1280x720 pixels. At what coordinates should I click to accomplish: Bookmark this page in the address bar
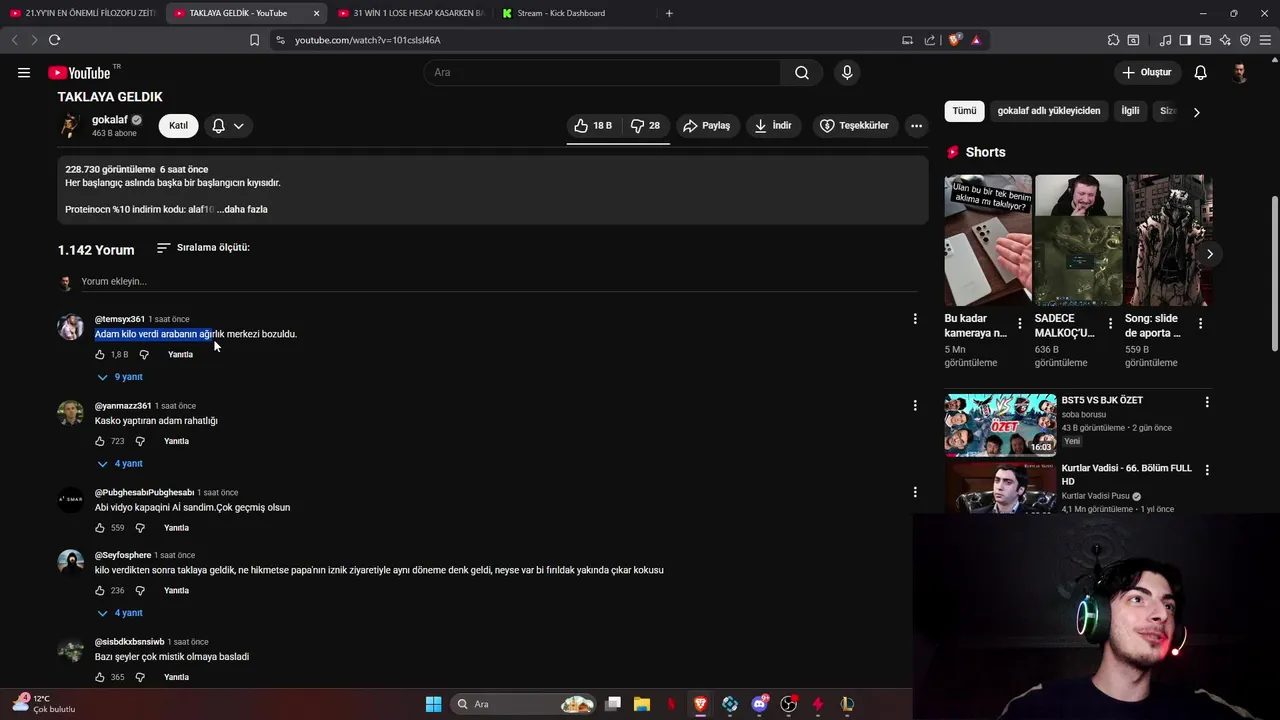pyautogui.click(x=254, y=40)
